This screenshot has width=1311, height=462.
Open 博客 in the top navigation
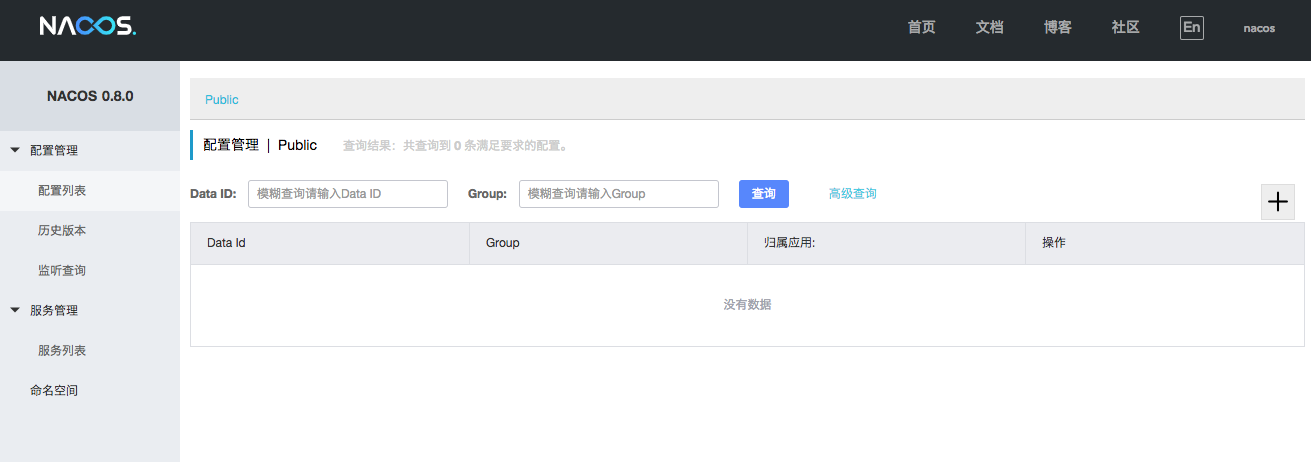tap(1057, 28)
